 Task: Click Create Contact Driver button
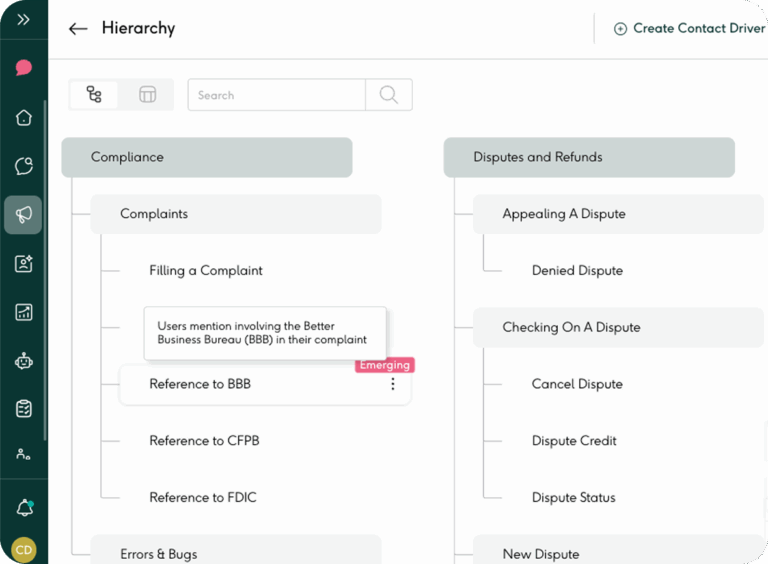[689, 29]
